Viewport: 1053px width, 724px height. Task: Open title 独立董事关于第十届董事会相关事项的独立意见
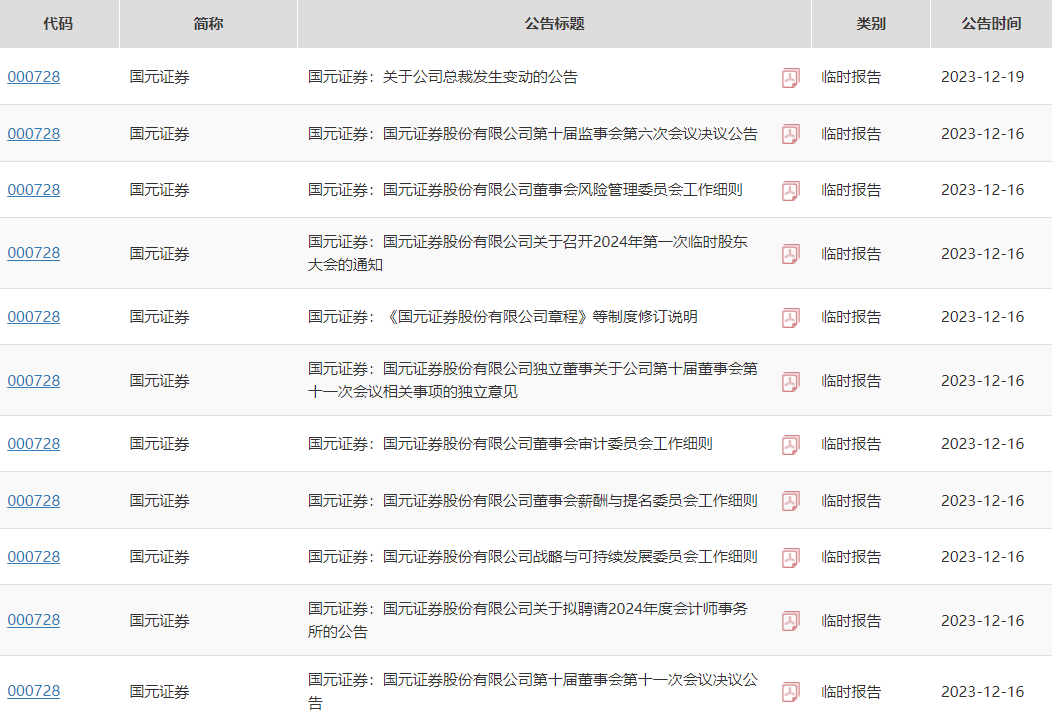[x=533, y=380]
